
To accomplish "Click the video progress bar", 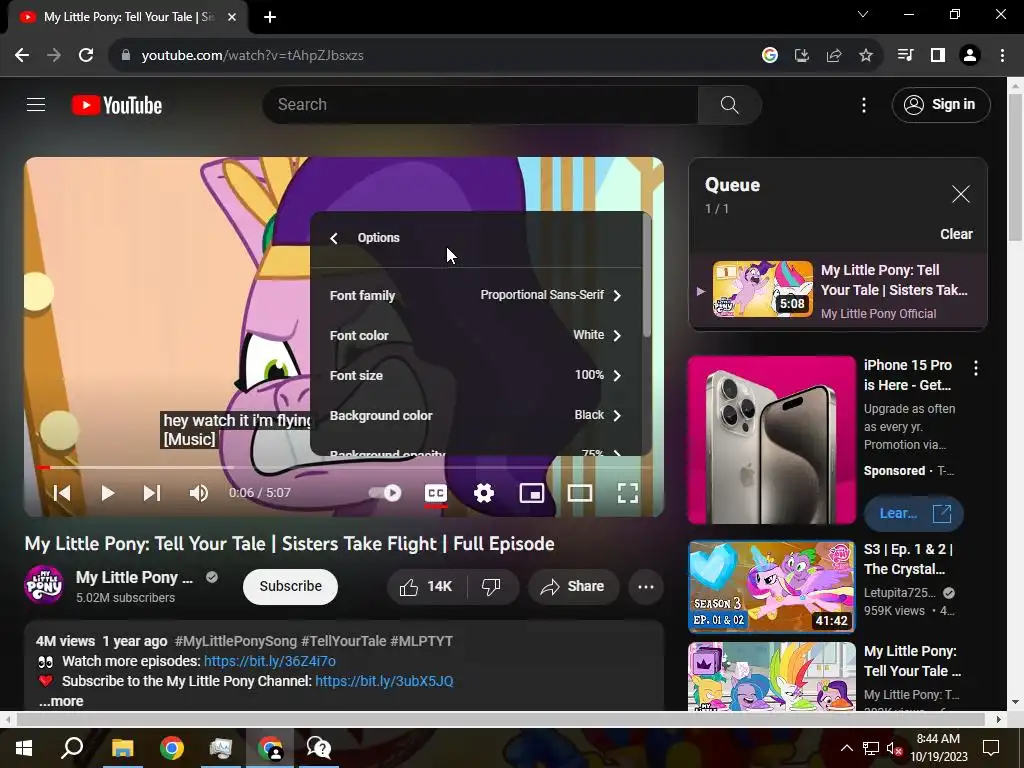I will (344, 468).
